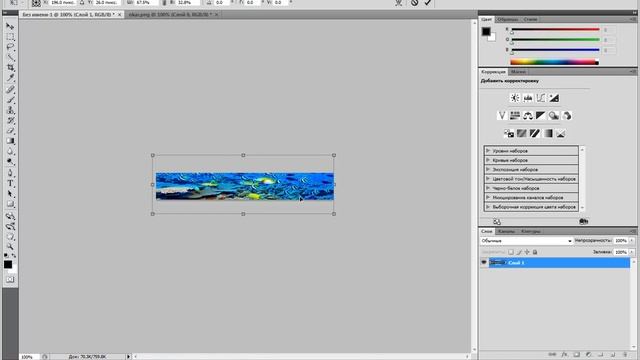Hide layer Слой 1 with eye icon
The width and height of the screenshot is (640, 360).
pos(484,262)
